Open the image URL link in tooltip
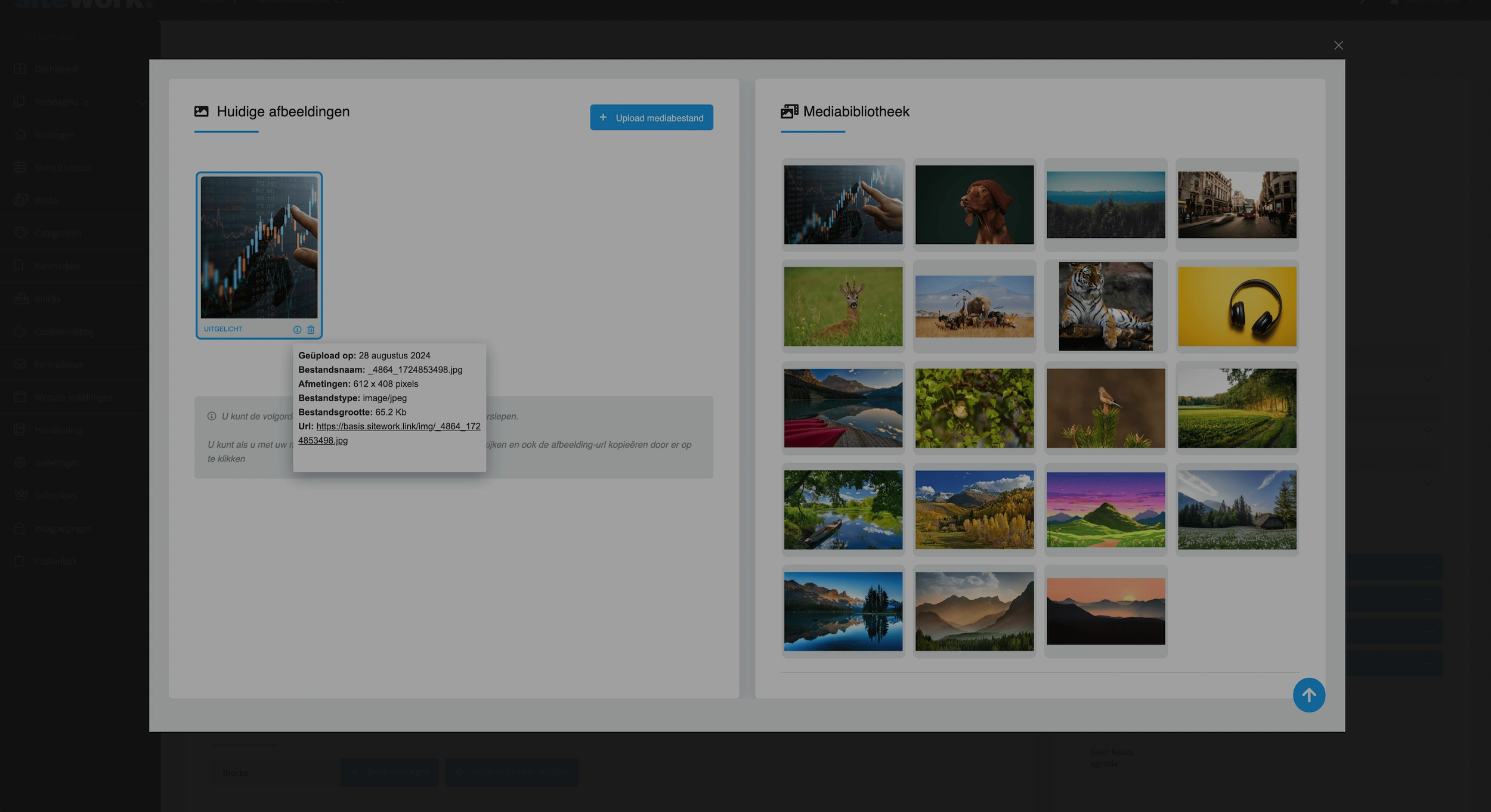 398,426
